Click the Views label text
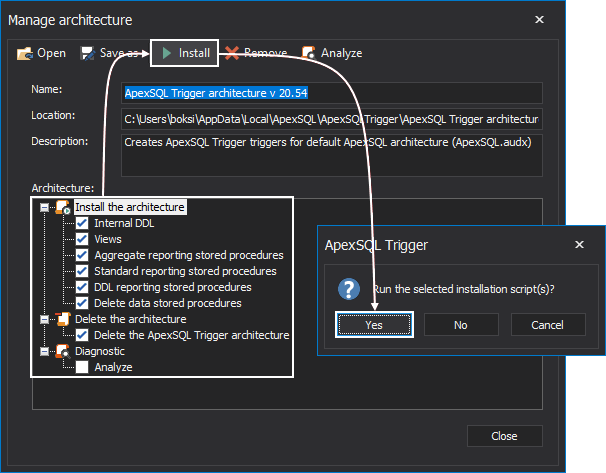 (x=108, y=239)
